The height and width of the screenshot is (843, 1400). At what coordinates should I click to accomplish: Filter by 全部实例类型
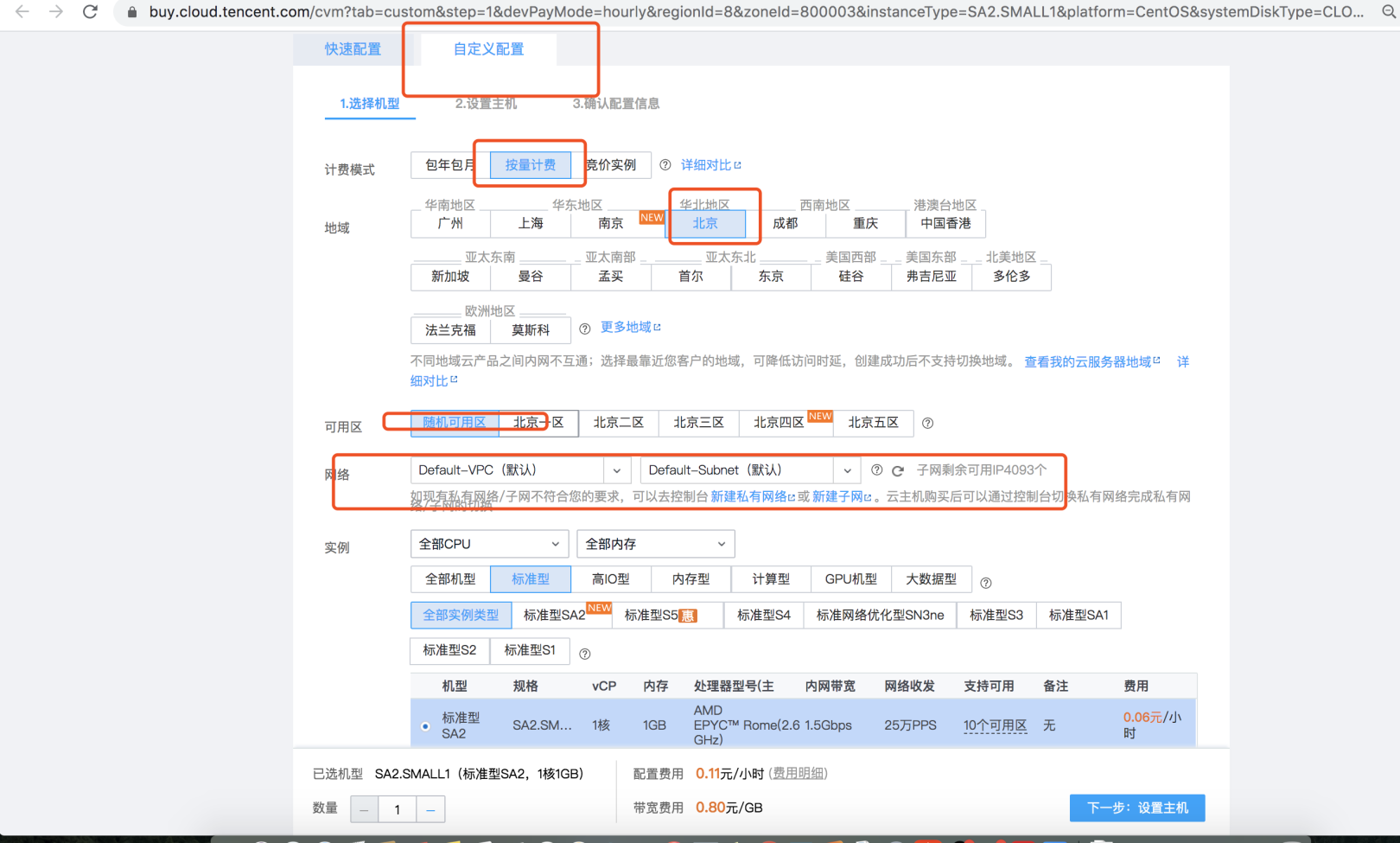click(461, 616)
